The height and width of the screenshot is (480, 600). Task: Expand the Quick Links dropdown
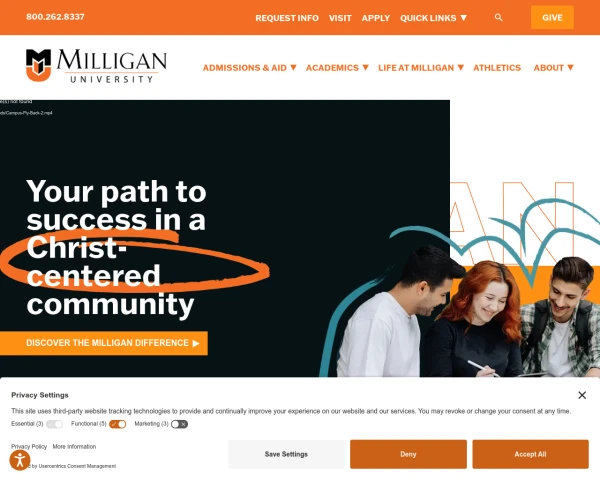point(433,18)
